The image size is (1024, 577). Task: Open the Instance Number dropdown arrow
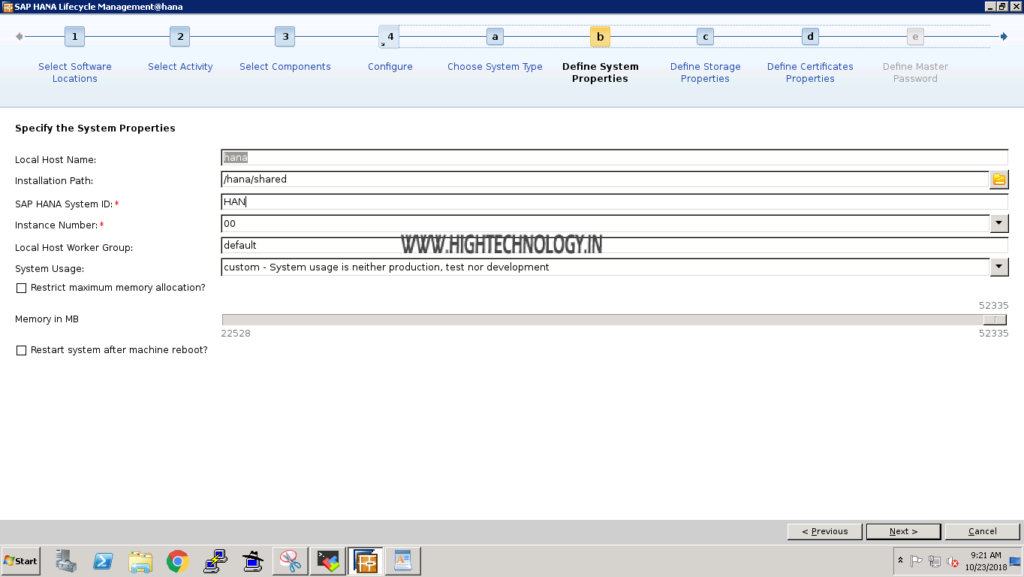click(x=999, y=223)
